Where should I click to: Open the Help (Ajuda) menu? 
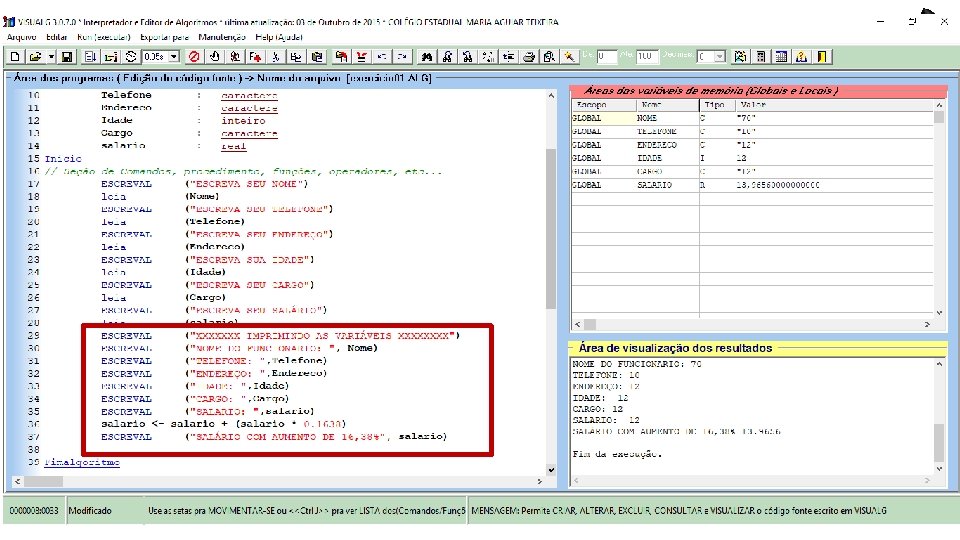279,37
